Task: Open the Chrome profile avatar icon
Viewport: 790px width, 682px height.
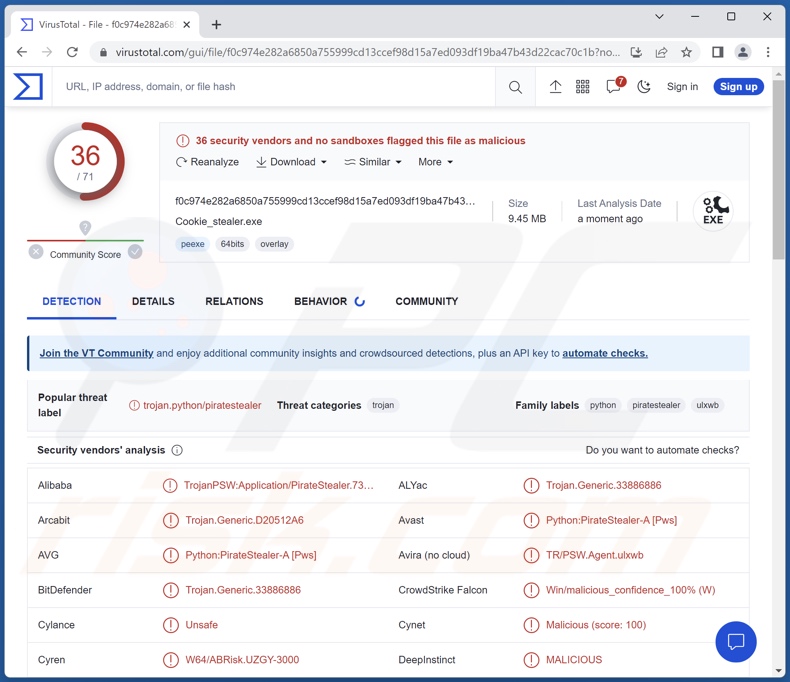Action: click(743, 52)
